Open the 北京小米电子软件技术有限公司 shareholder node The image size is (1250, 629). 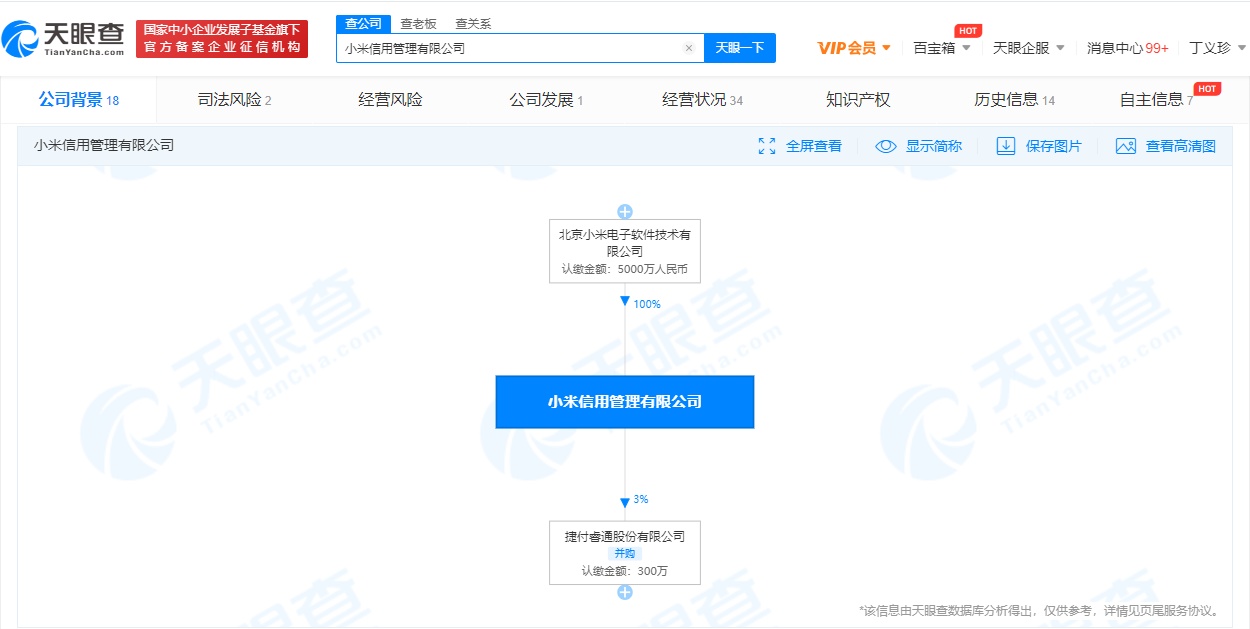(625, 251)
